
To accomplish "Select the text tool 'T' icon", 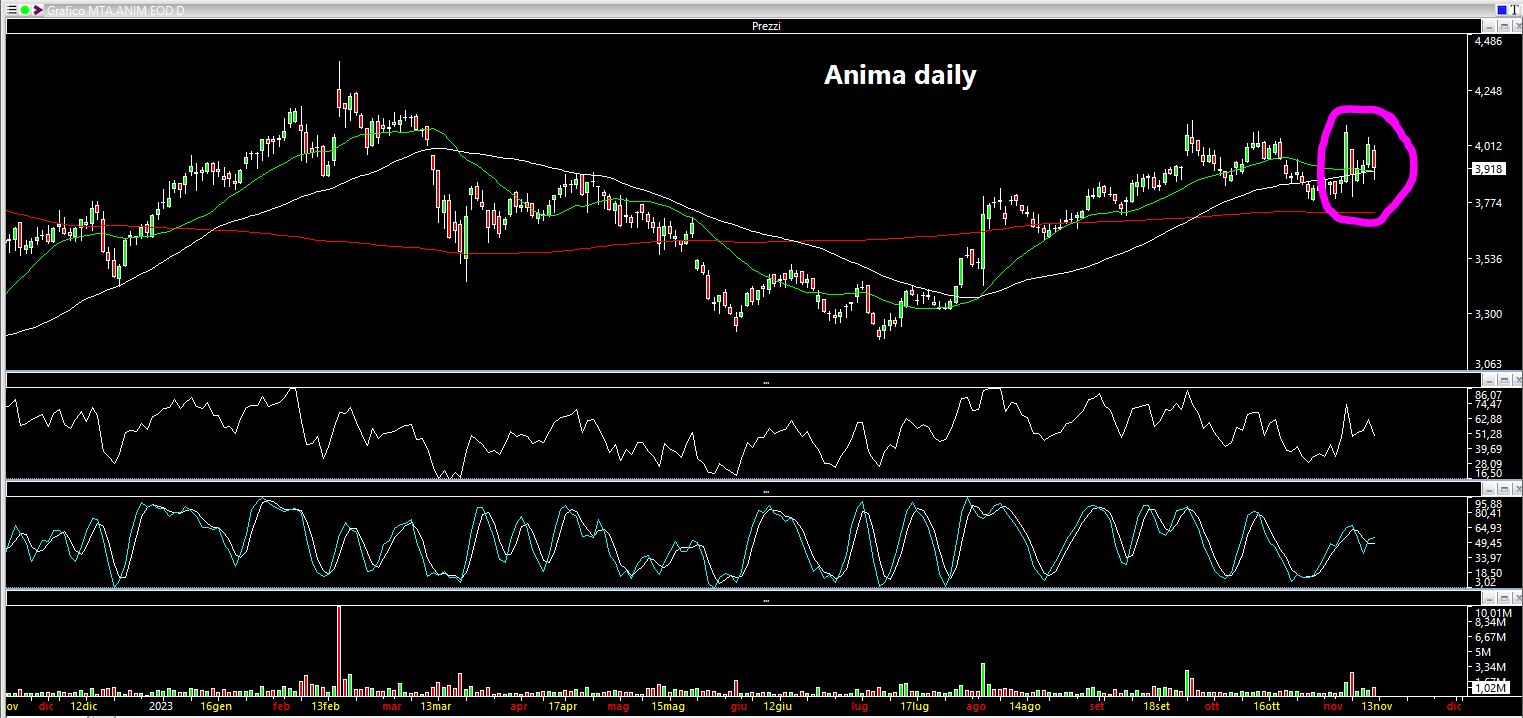I will tap(1515, 9).
